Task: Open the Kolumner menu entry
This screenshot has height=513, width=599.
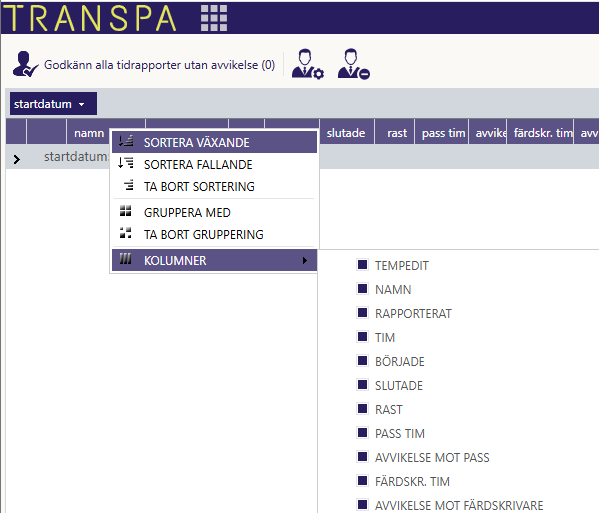Action: tap(214, 260)
